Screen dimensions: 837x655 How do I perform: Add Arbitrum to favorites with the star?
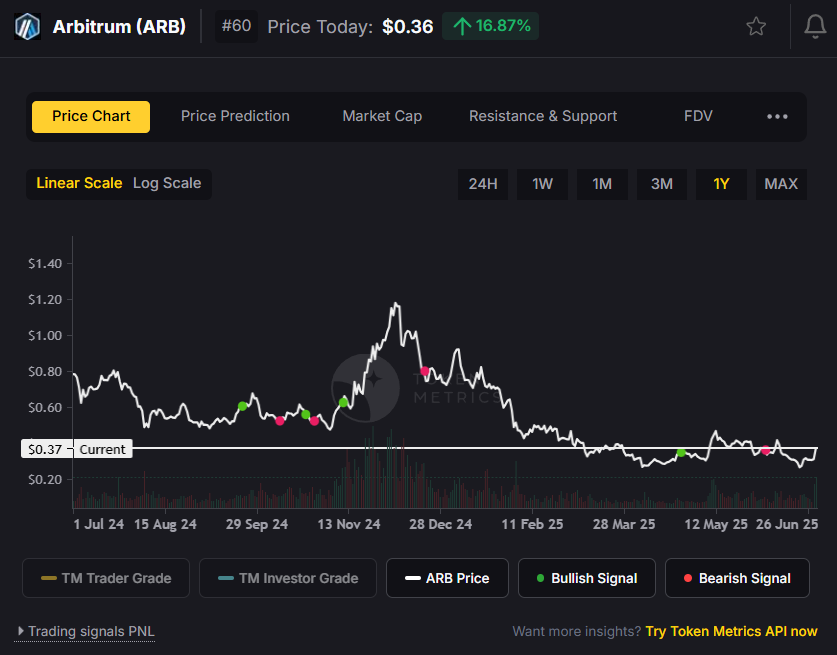[x=756, y=26]
